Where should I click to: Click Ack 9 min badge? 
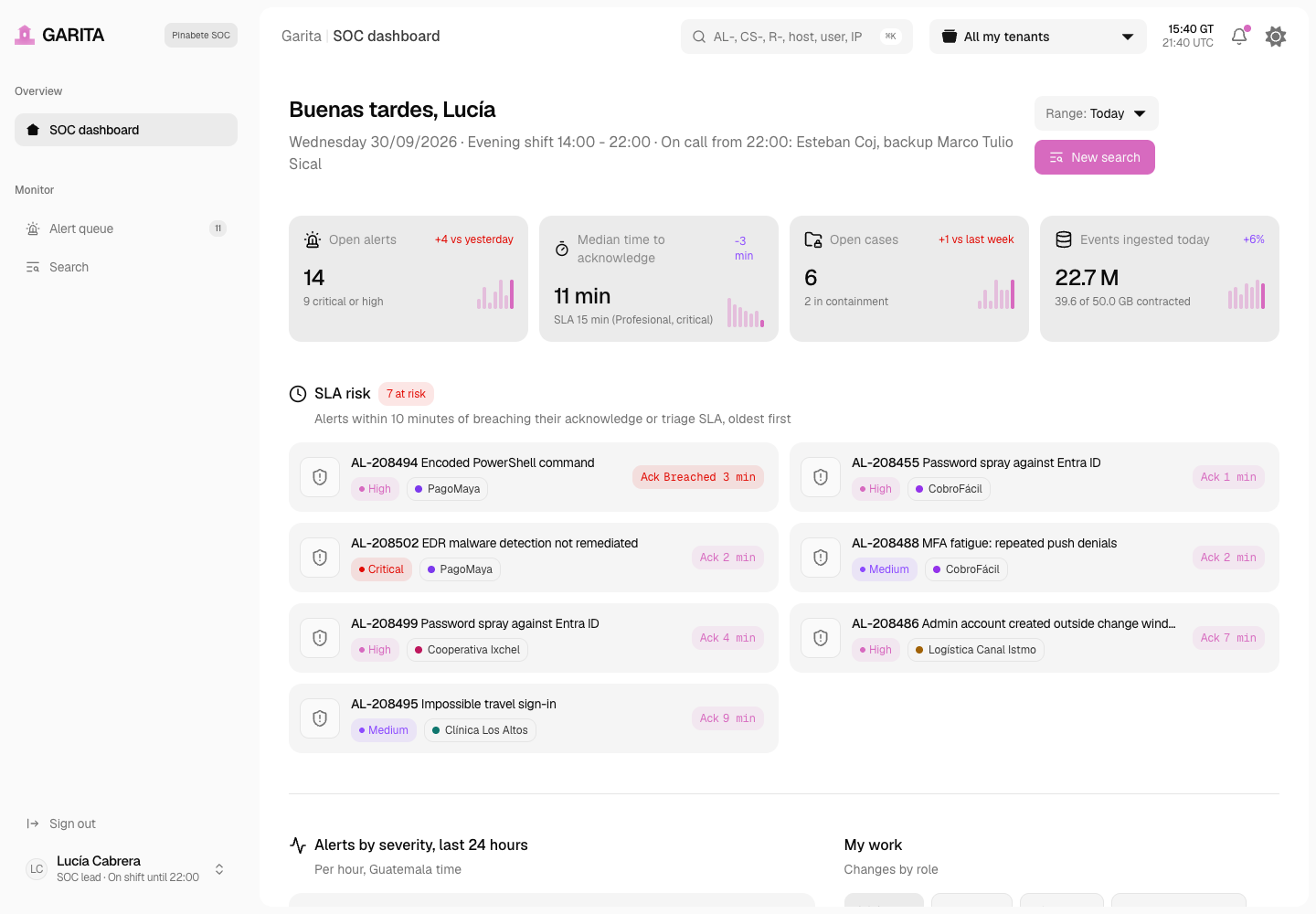(x=727, y=718)
